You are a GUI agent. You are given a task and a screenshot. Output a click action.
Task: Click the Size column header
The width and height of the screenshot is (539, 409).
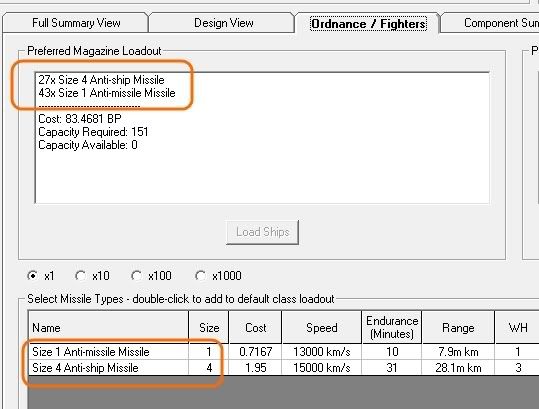[x=209, y=328]
